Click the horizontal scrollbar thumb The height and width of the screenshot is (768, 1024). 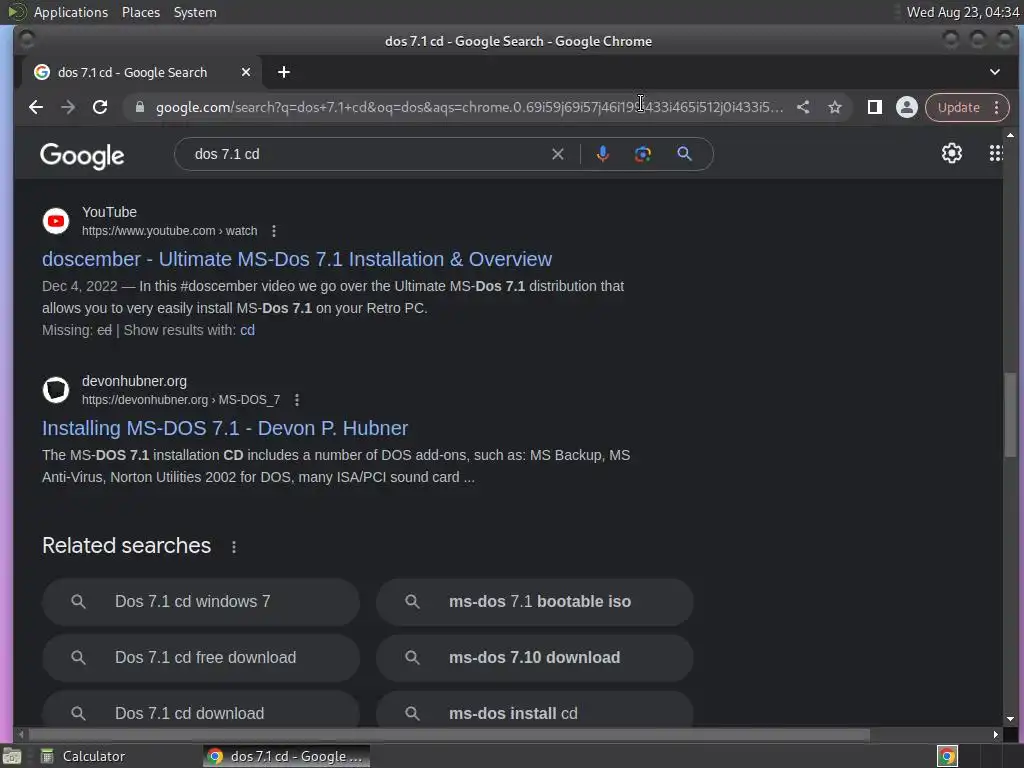(449, 735)
